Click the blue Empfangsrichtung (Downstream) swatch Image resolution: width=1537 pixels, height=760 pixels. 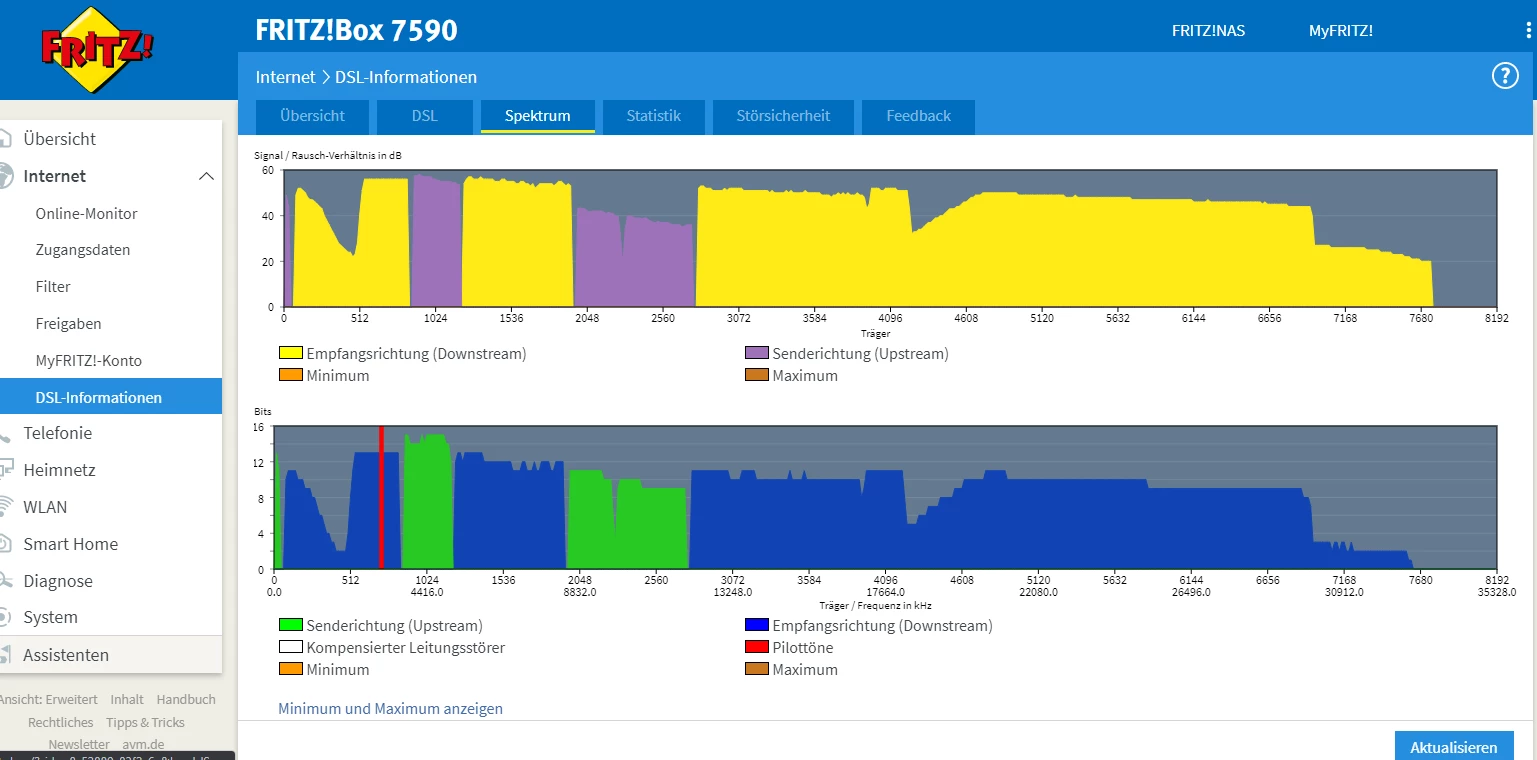pos(757,626)
